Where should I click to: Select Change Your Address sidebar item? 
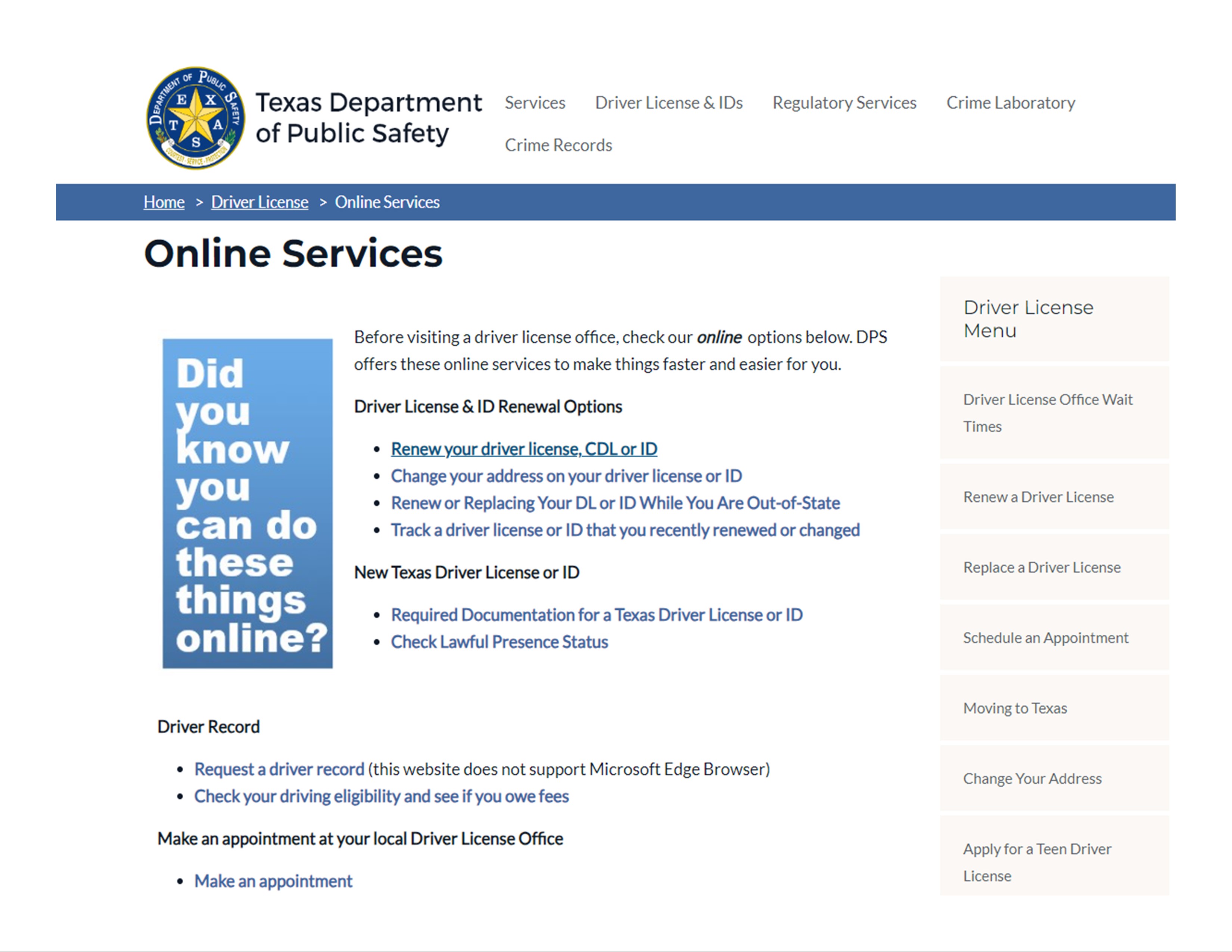(1054, 779)
